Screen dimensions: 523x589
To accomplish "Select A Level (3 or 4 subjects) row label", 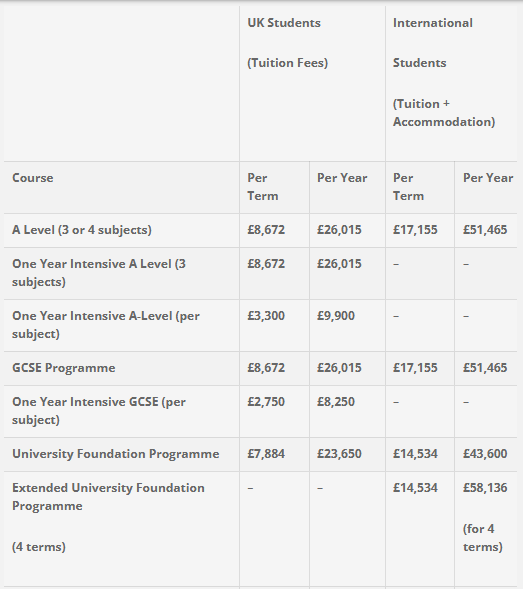I will click(82, 230).
